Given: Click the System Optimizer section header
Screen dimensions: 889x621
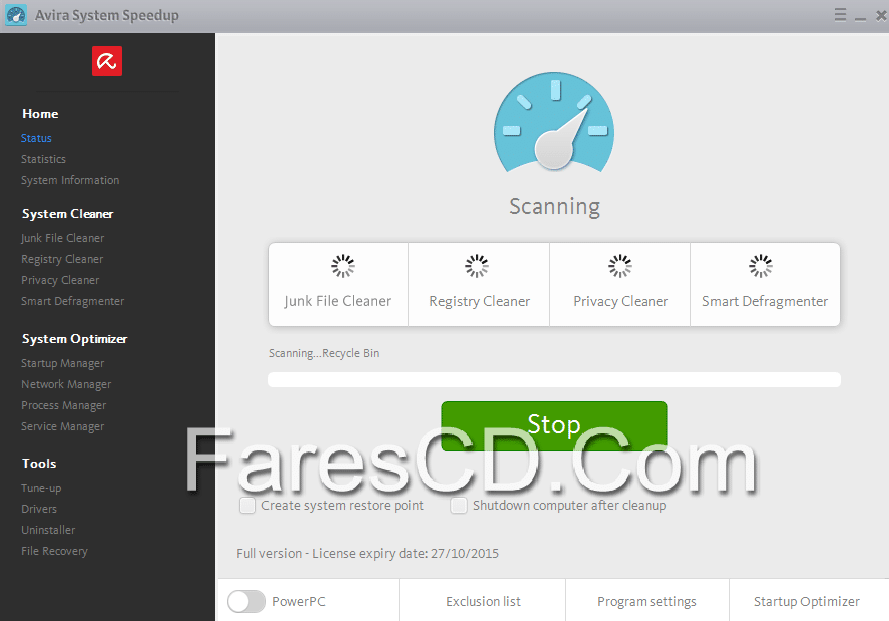Looking at the screenshot, I should point(74,339).
